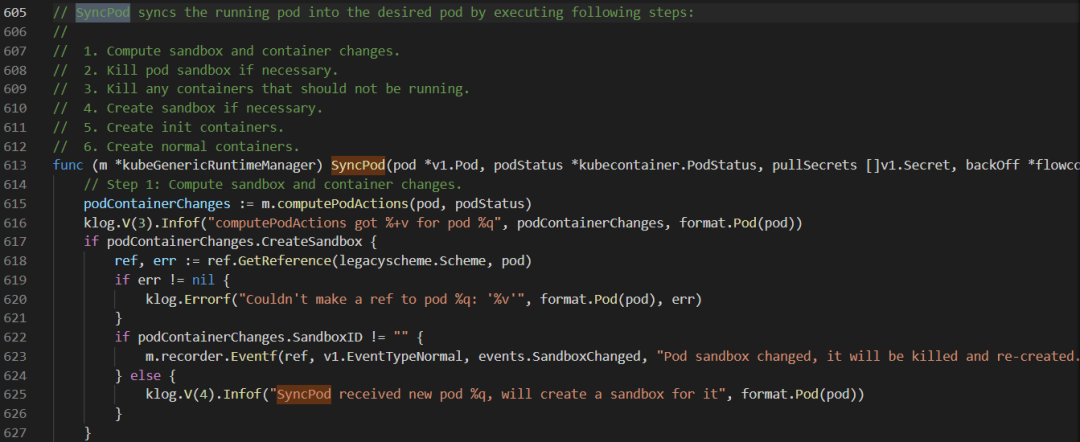Click line number 619 in the gutter
Viewport: 1080px width, 442px height.
point(14,280)
